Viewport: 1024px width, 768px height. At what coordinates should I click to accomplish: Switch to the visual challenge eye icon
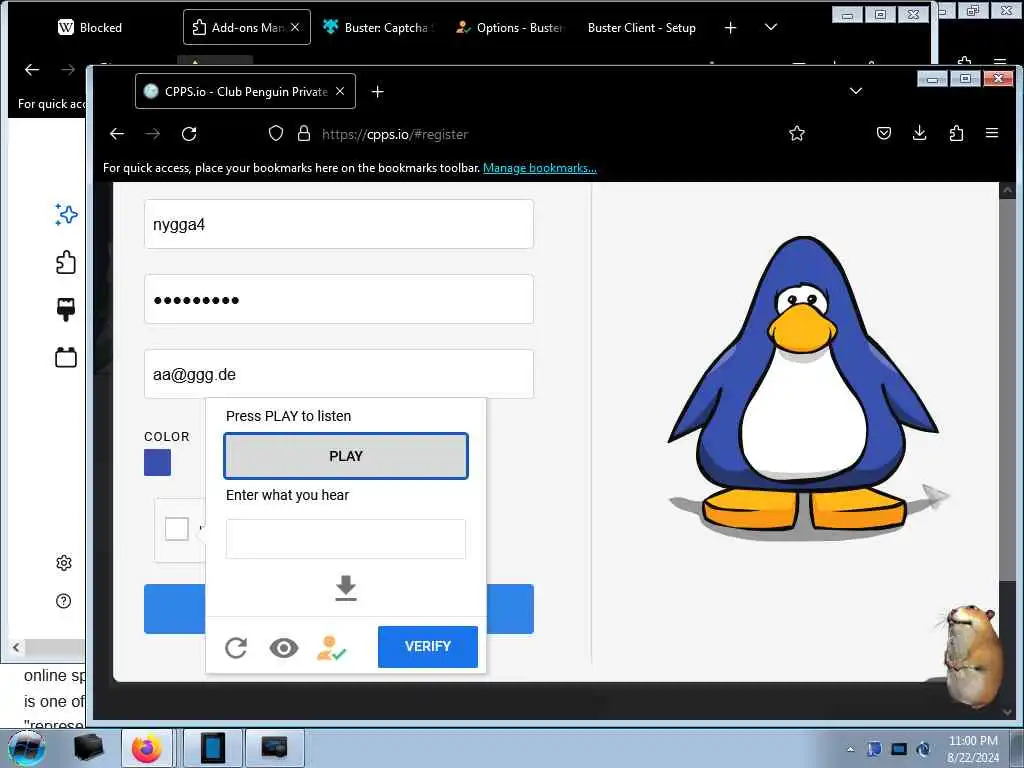[283, 647]
